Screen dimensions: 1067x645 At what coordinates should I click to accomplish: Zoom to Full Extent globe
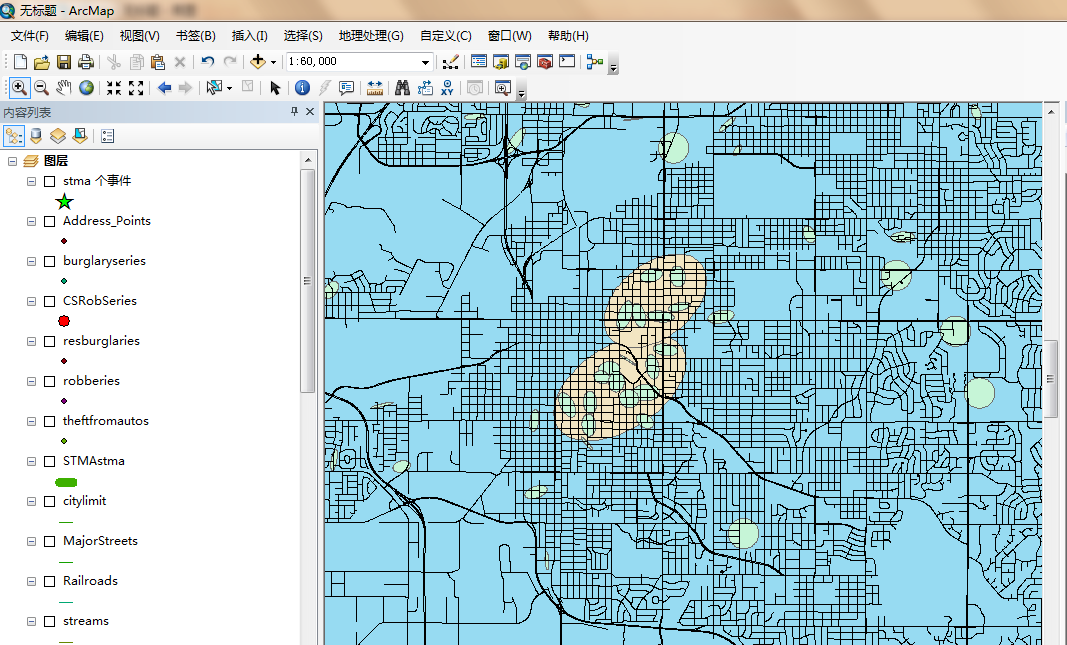(x=86, y=88)
